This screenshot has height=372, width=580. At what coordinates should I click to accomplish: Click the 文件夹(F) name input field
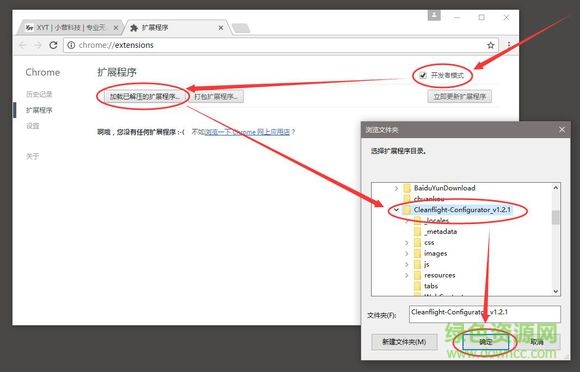click(485, 314)
